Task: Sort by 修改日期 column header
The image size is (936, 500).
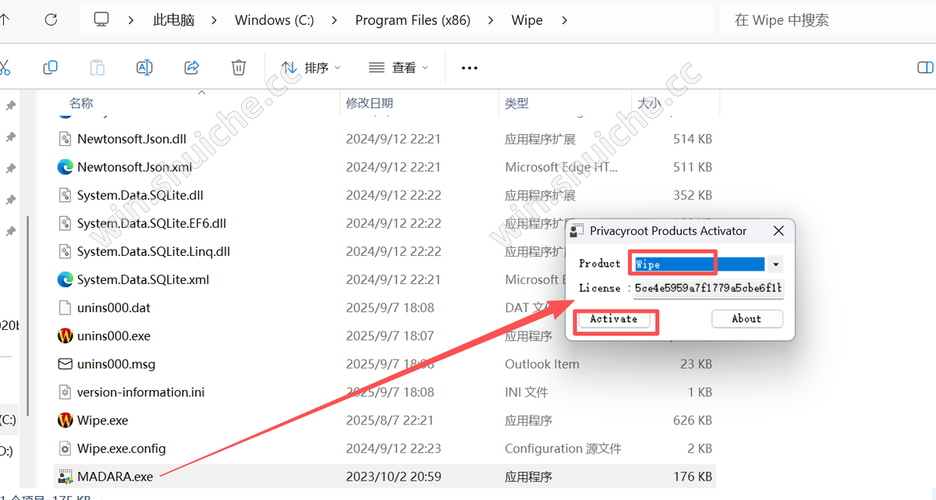Action: click(370, 103)
